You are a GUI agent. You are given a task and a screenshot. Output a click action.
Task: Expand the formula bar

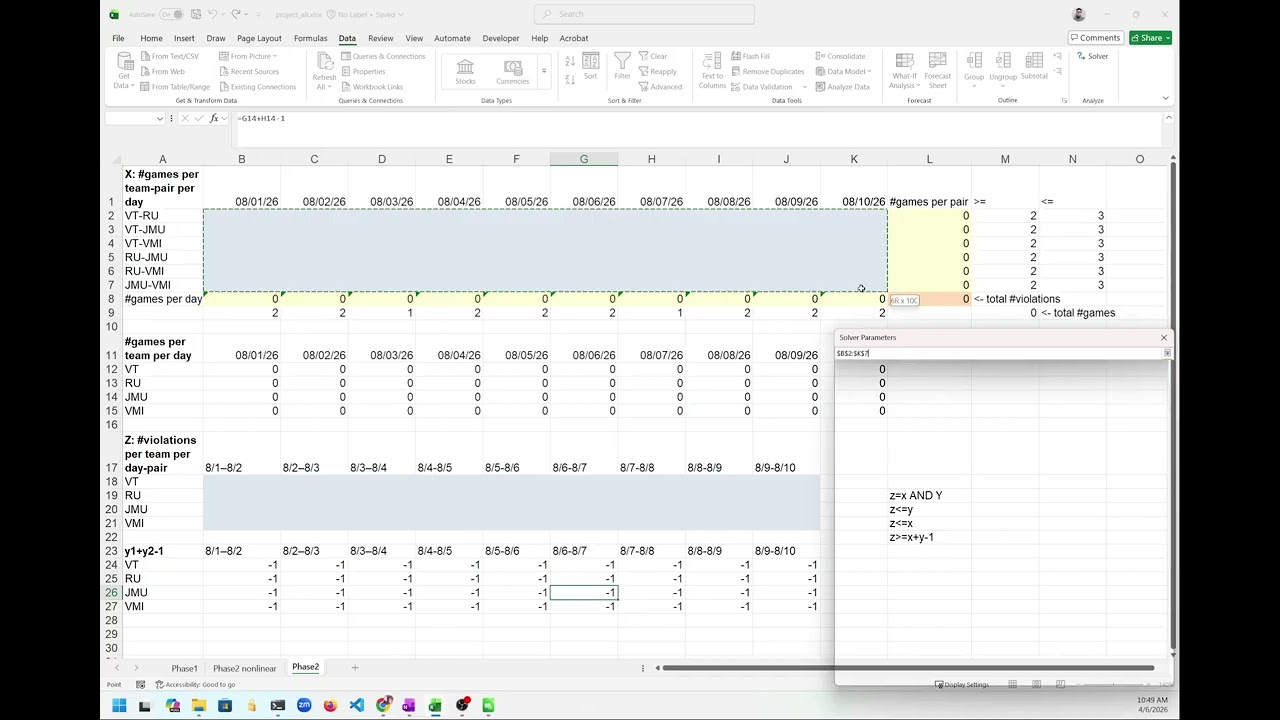tap(1167, 118)
